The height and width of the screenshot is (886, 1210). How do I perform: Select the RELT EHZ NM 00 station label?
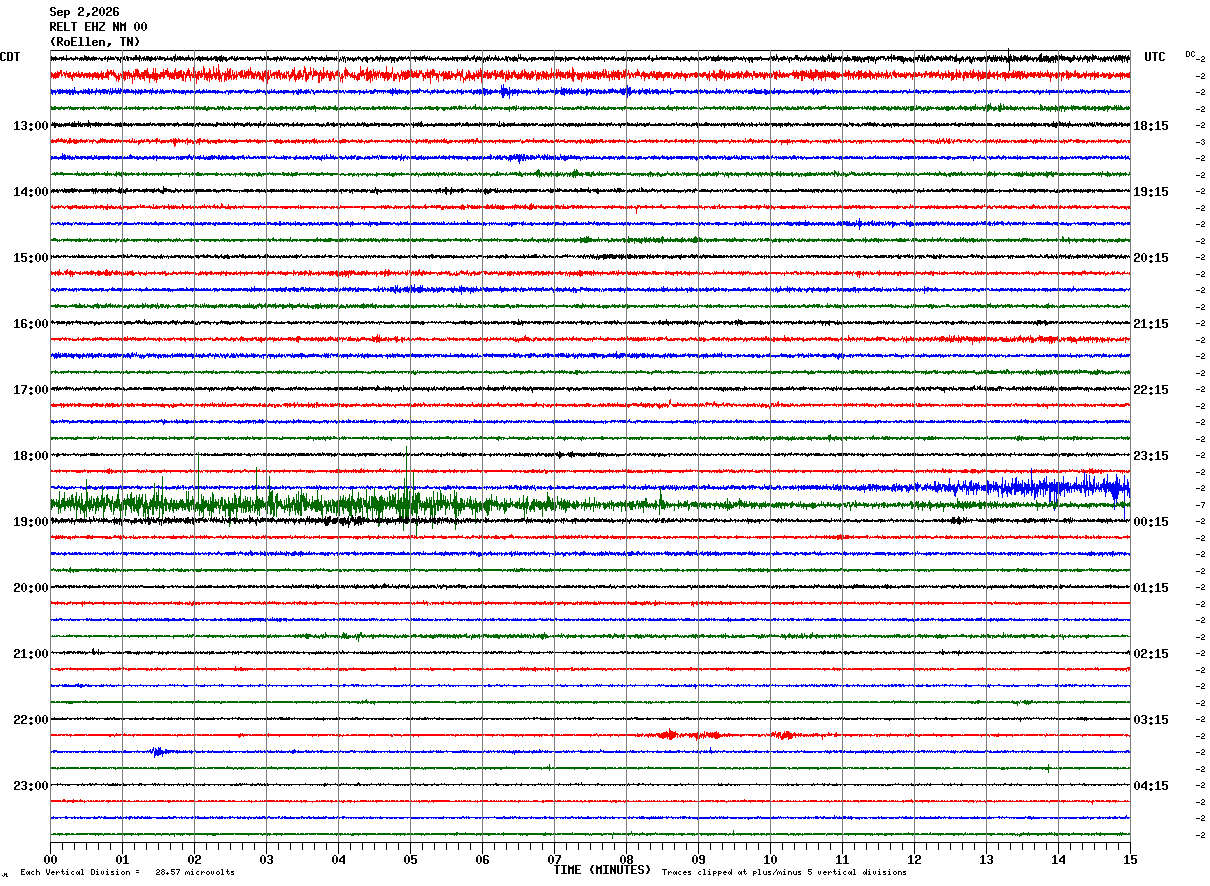(98, 27)
